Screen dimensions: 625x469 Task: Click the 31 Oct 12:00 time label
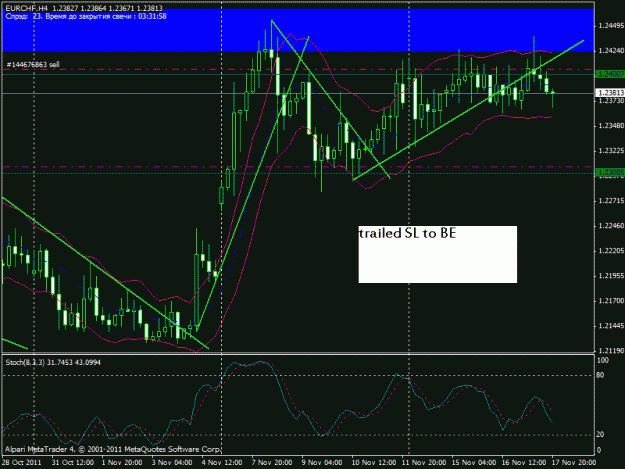pos(73,463)
